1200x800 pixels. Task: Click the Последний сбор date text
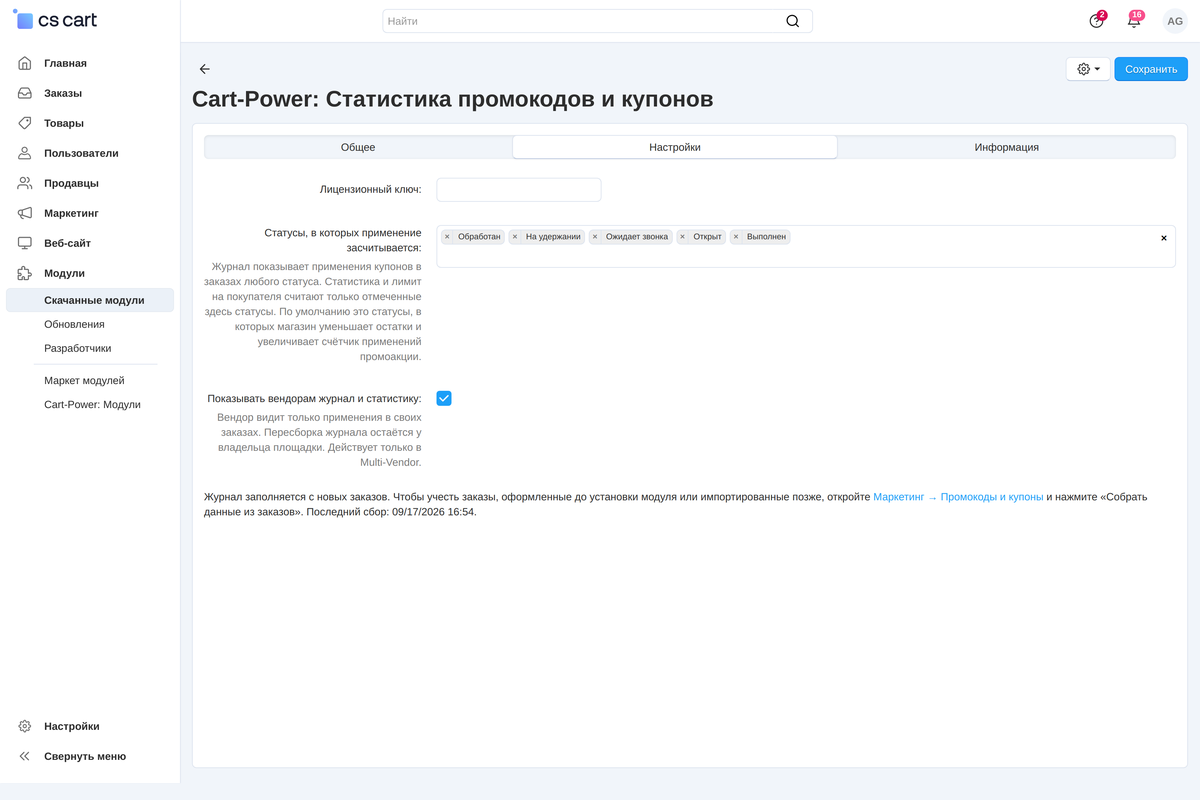[391, 512]
